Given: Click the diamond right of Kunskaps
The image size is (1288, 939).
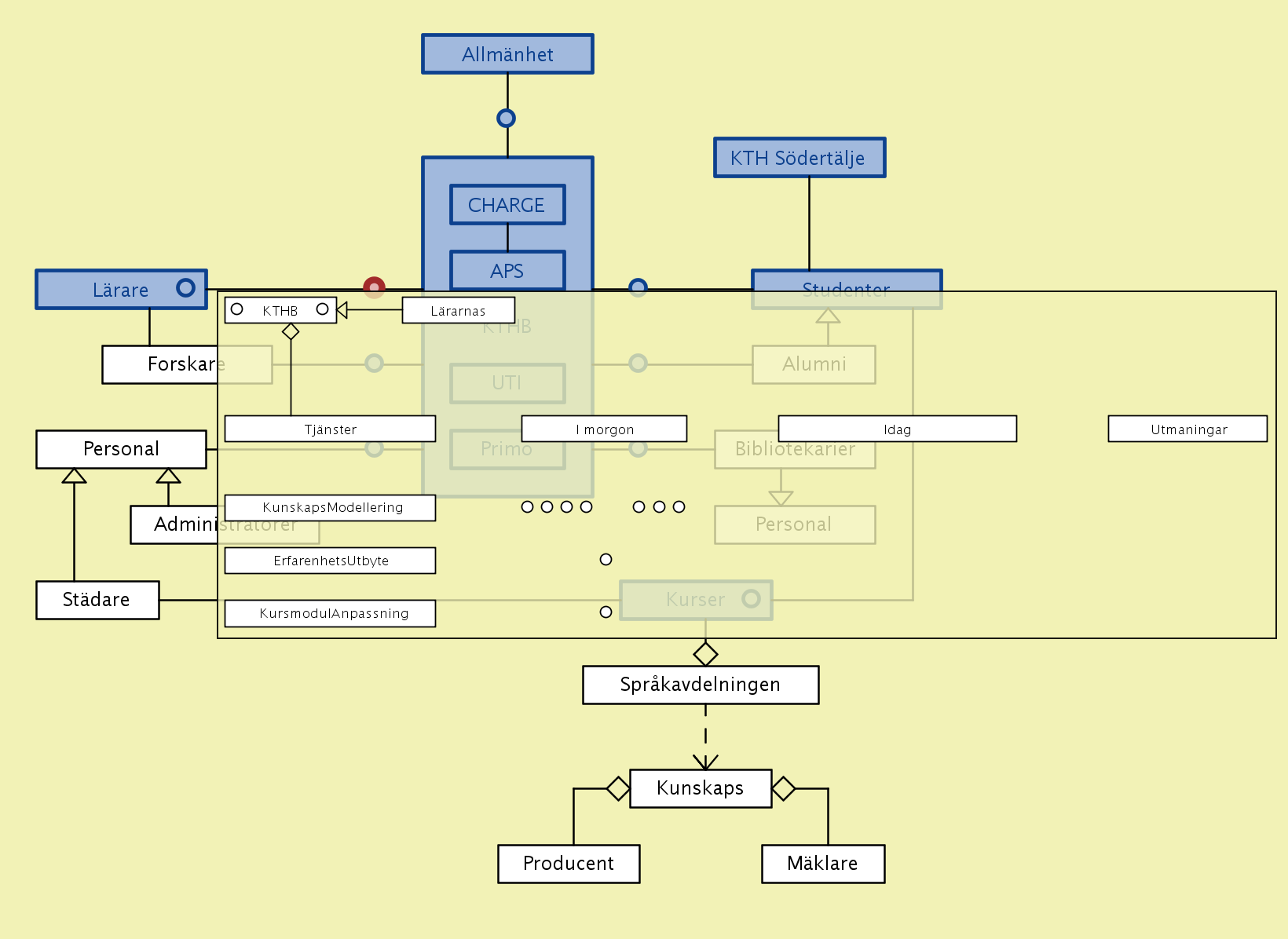Looking at the screenshot, I should [784, 788].
